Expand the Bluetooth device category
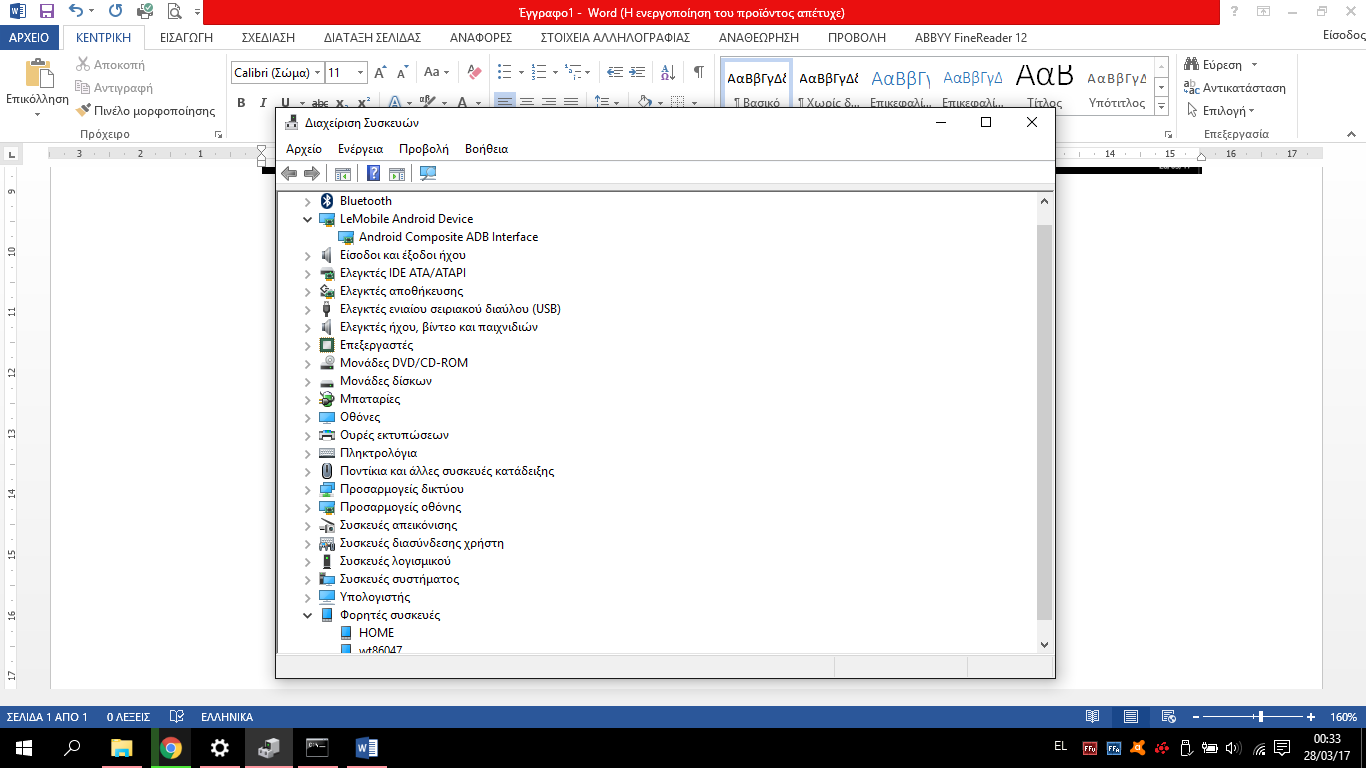This screenshot has width=1366, height=768. 308,201
